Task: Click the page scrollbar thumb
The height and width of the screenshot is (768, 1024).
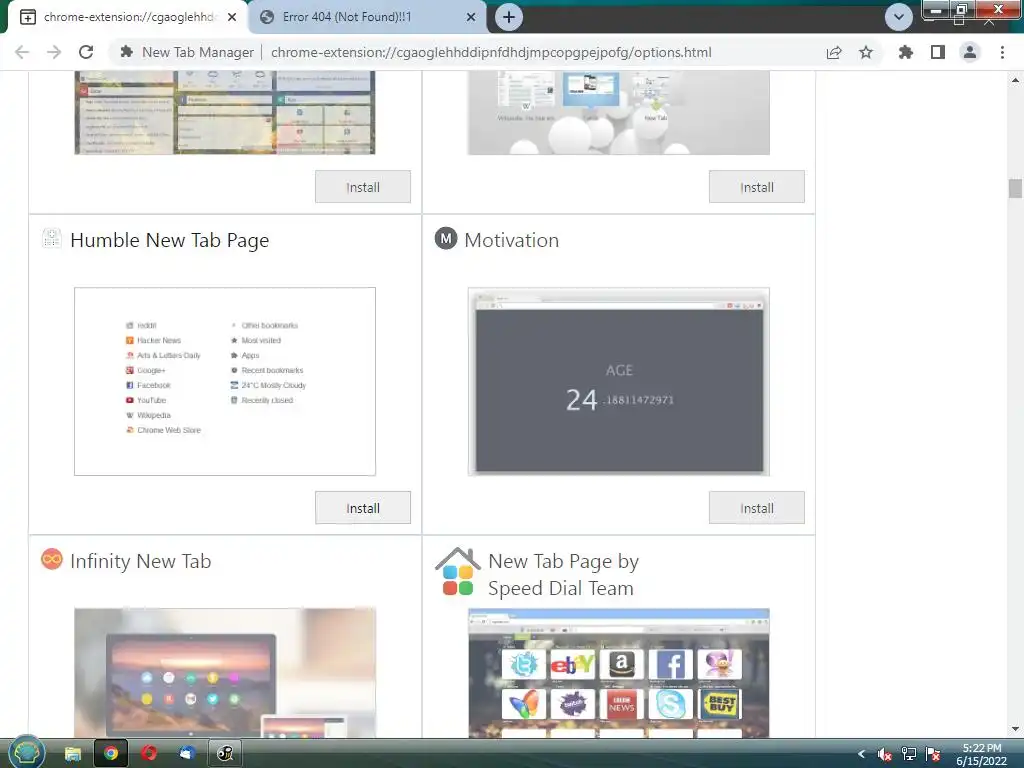Action: (1015, 188)
